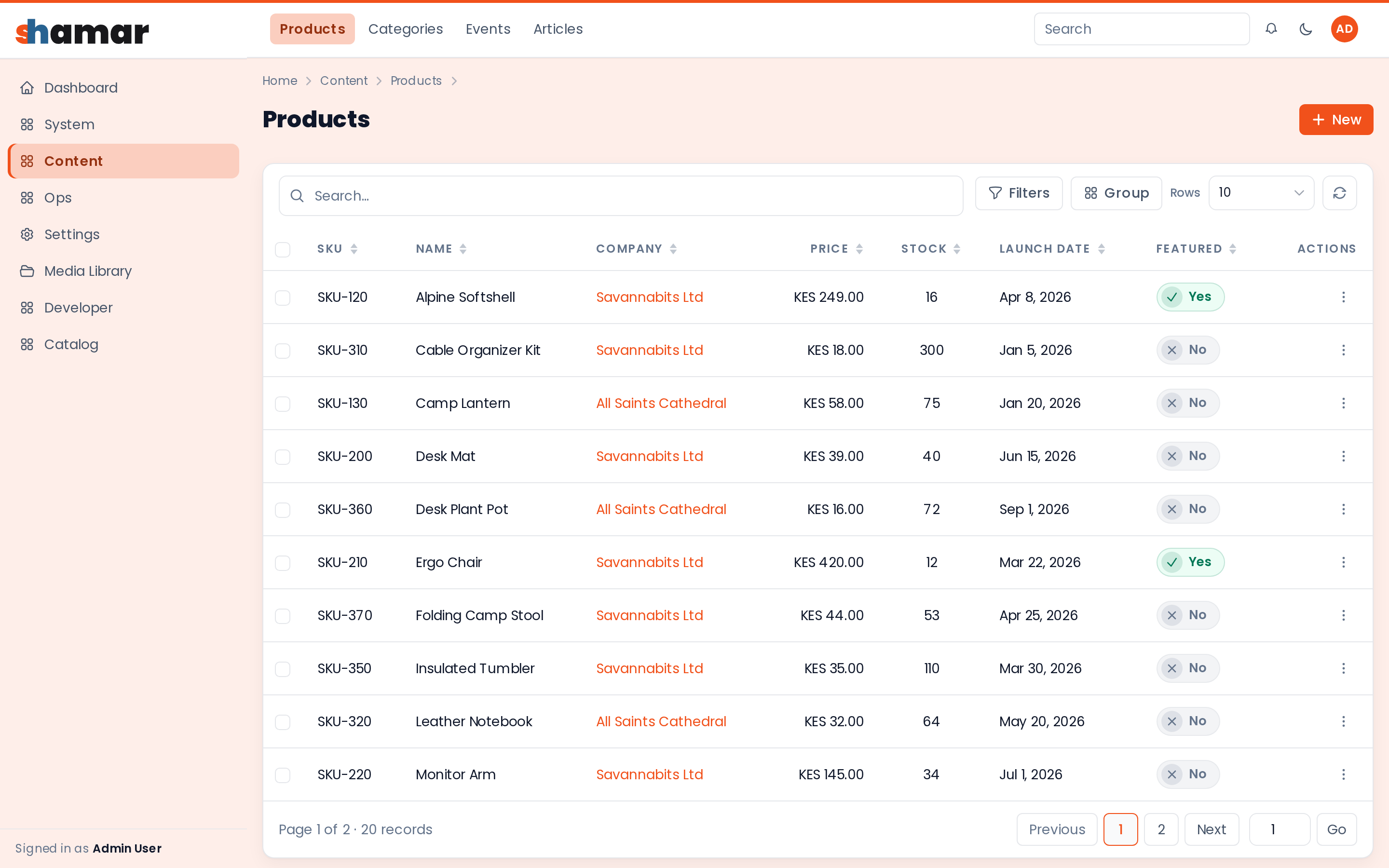Click Savannabits Ltd link for Desk Mat
Screen dimensions: 1389x868
click(649, 456)
